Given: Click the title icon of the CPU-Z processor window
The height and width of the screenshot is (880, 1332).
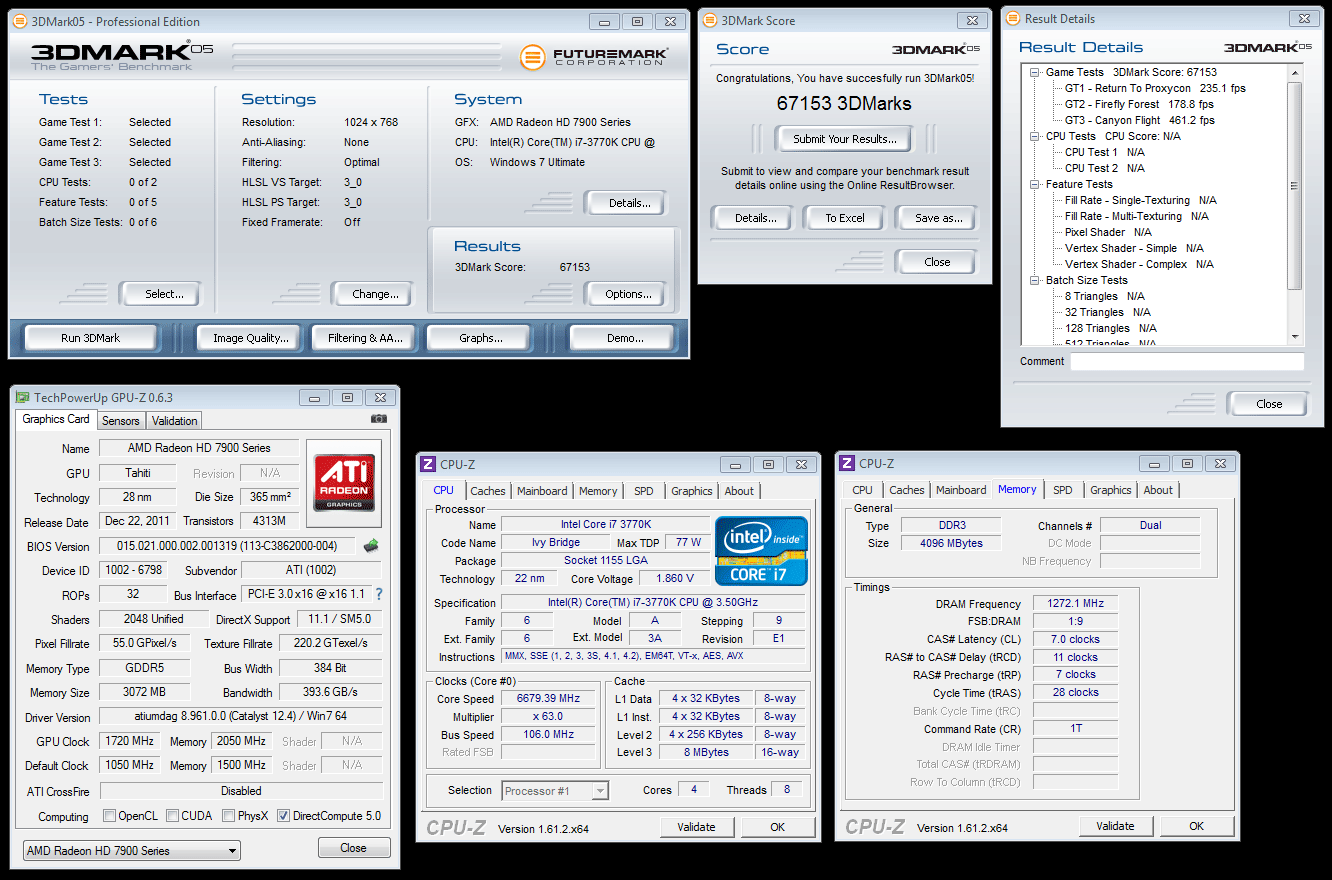Looking at the screenshot, I should (428, 463).
